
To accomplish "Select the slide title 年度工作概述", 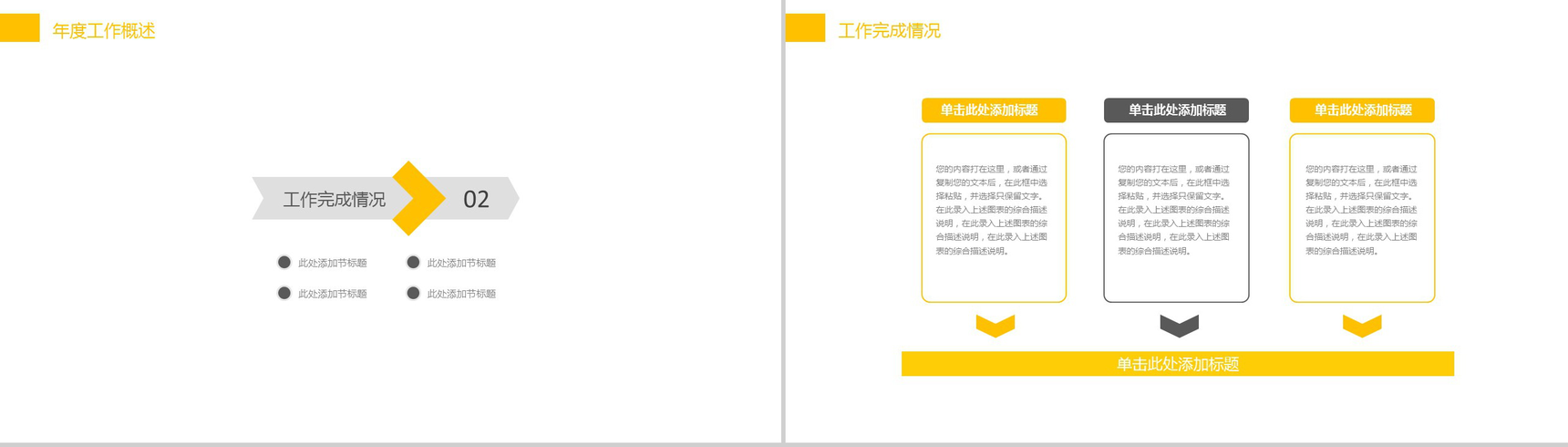I will tap(104, 31).
